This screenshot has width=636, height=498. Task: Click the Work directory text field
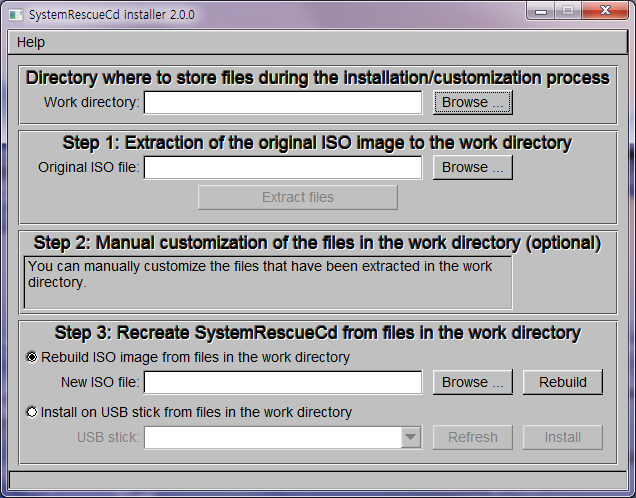coord(283,103)
